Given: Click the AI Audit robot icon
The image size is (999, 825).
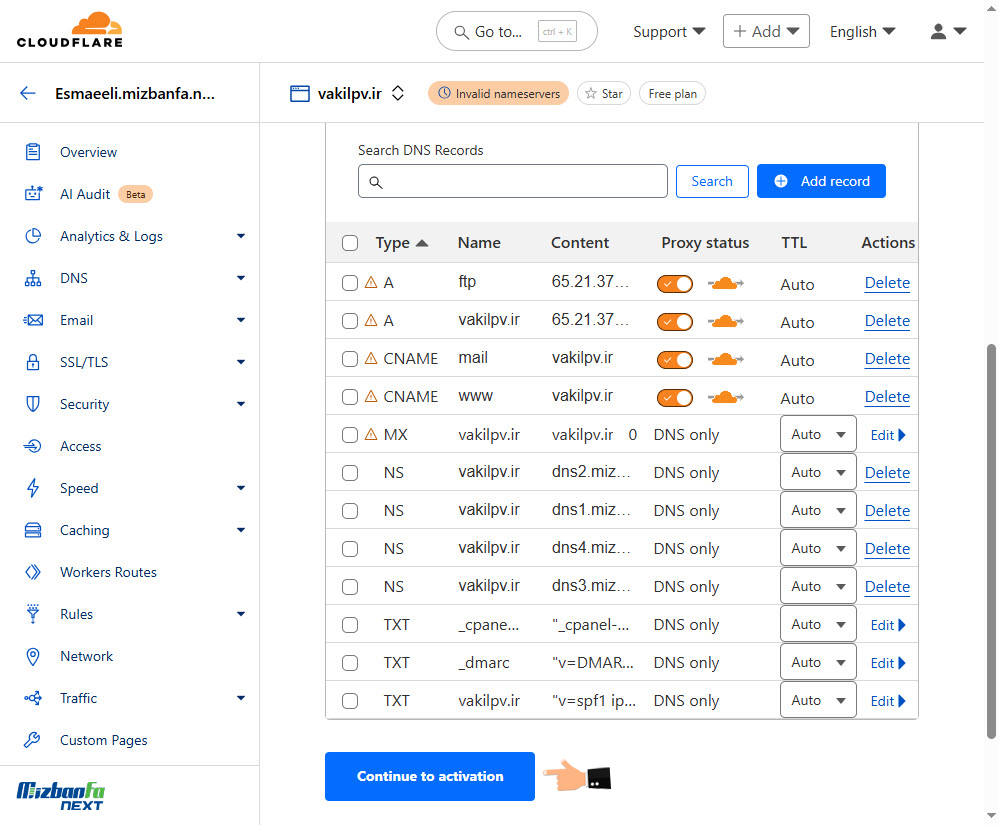Looking at the screenshot, I should (33, 194).
